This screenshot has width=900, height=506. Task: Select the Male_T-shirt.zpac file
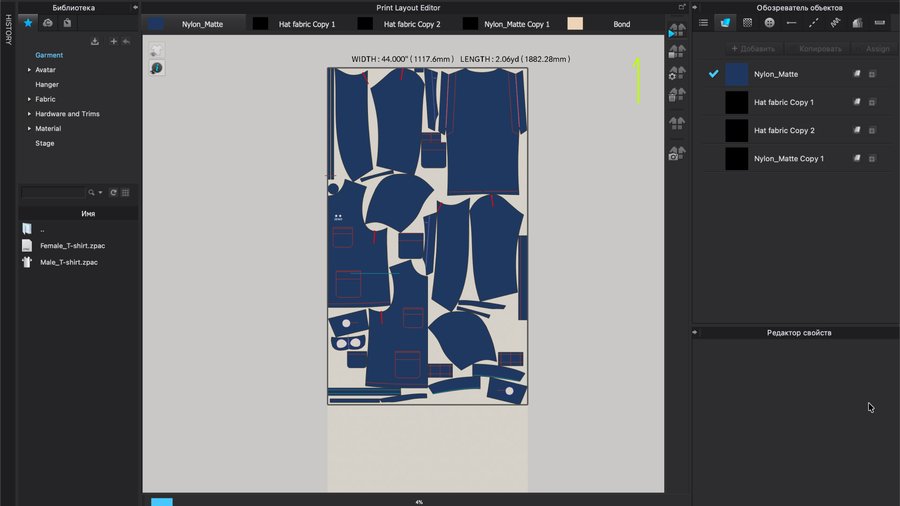coord(68,262)
